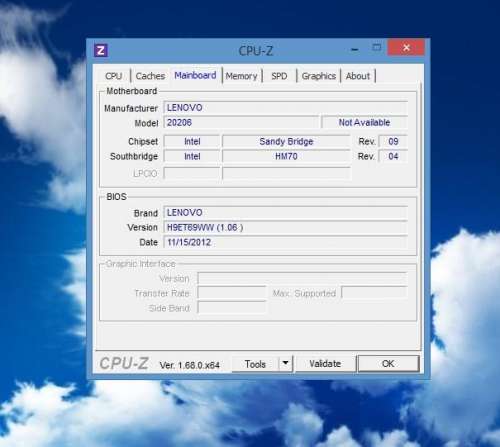Select the Mainboard tab

pyautogui.click(x=195, y=75)
